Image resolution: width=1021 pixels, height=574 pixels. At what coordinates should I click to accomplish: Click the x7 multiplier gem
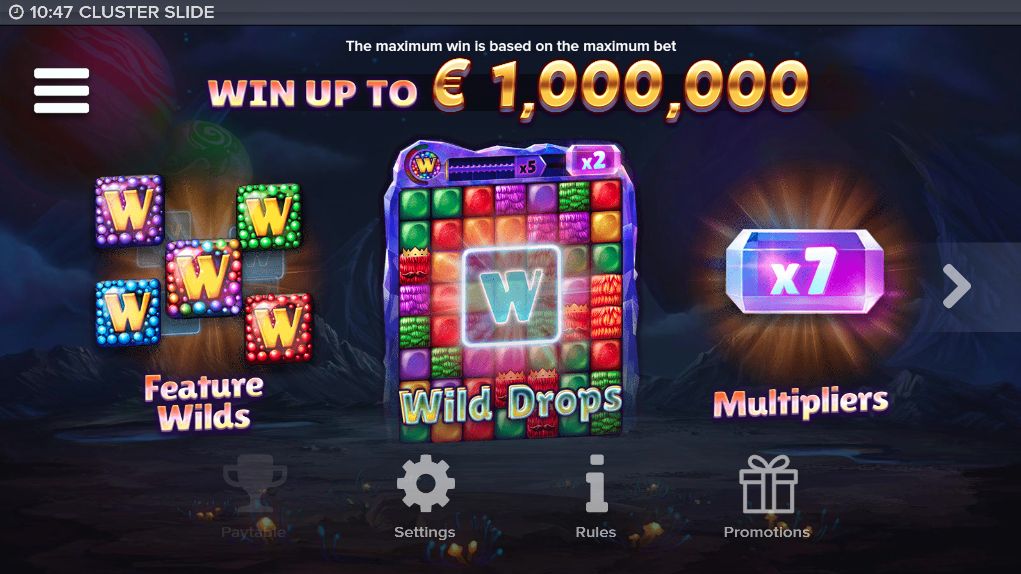click(x=805, y=272)
